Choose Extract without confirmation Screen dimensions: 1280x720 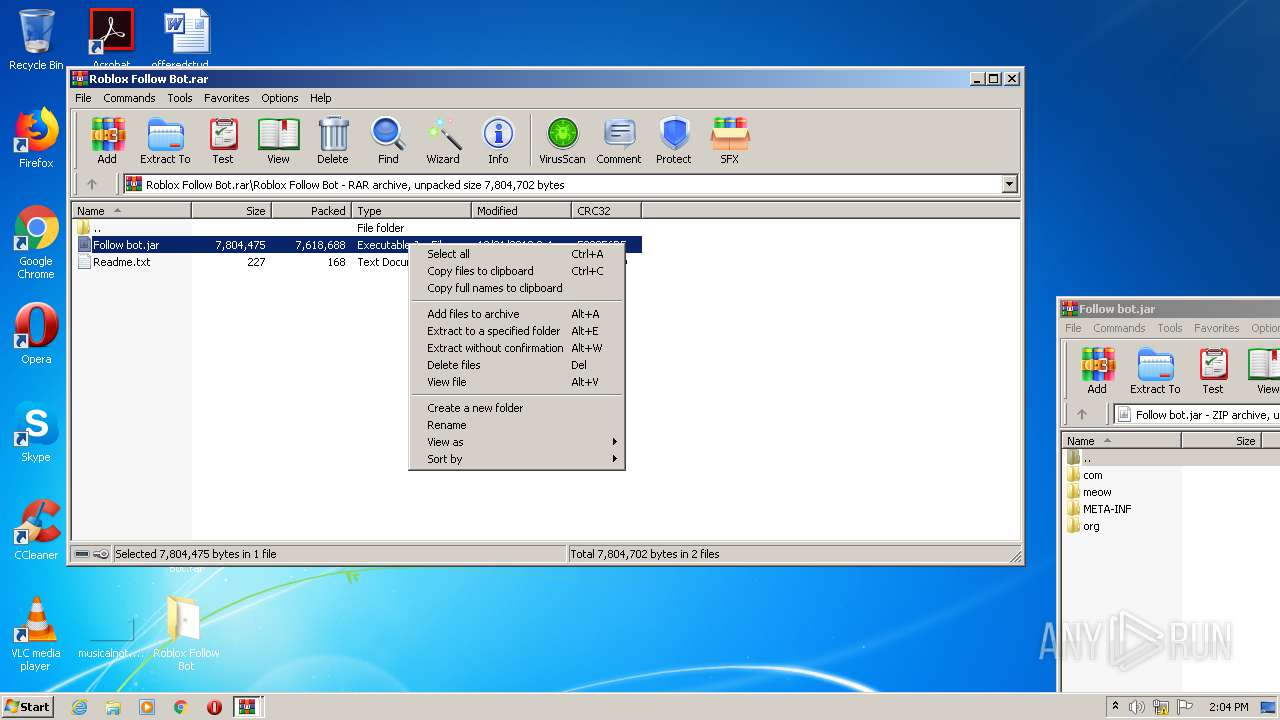(x=517, y=348)
